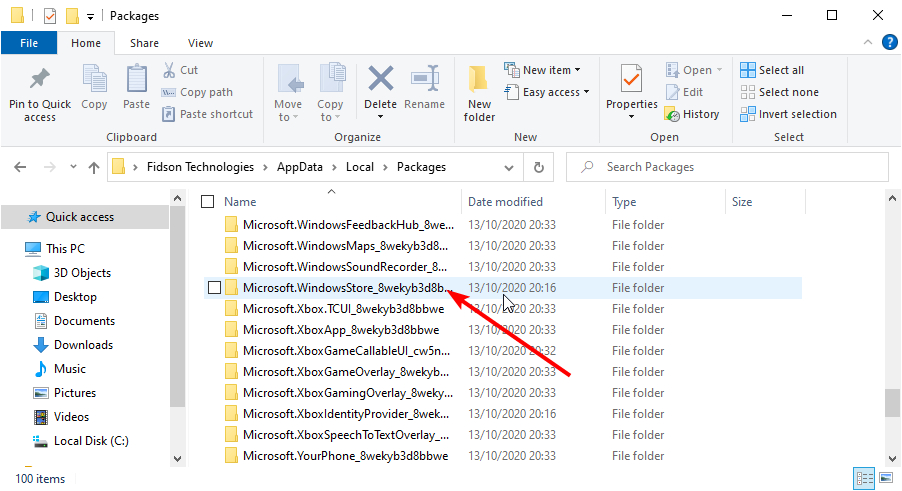The width and height of the screenshot is (902, 491).
Task: Open the New item dropdown
Action: click(x=542, y=70)
